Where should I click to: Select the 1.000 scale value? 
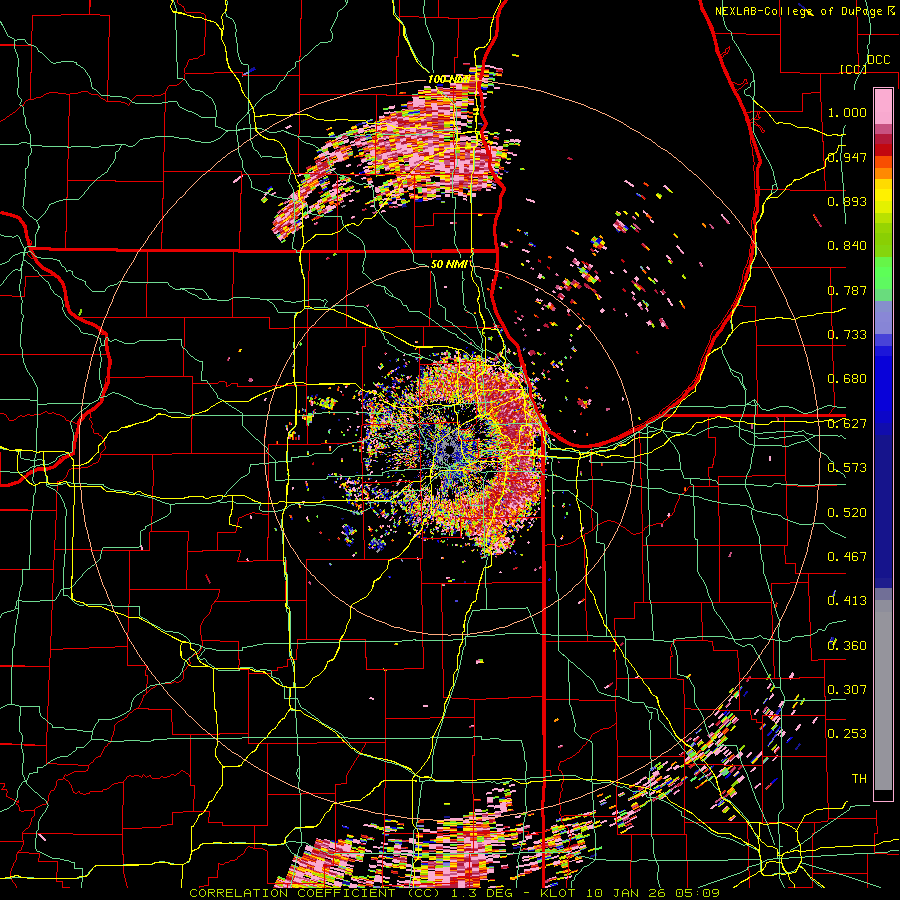click(x=847, y=112)
